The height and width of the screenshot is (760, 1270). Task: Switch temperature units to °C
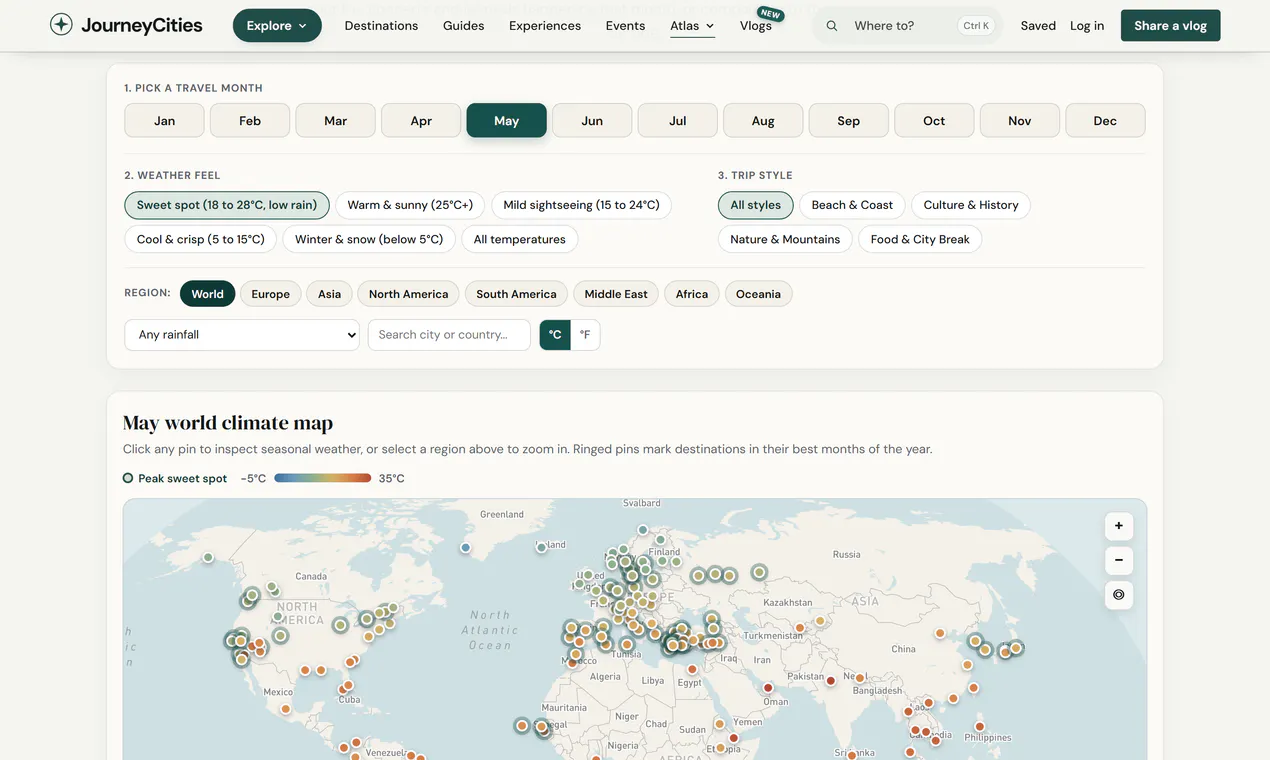pyautogui.click(x=555, y=335)
